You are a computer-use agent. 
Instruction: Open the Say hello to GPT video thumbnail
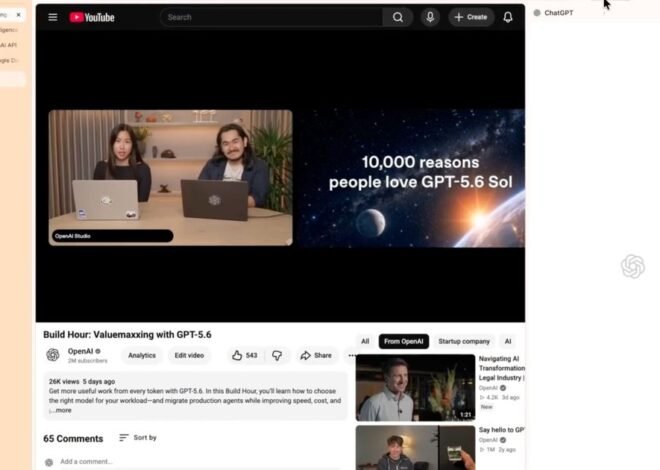(x=415, y=448)
